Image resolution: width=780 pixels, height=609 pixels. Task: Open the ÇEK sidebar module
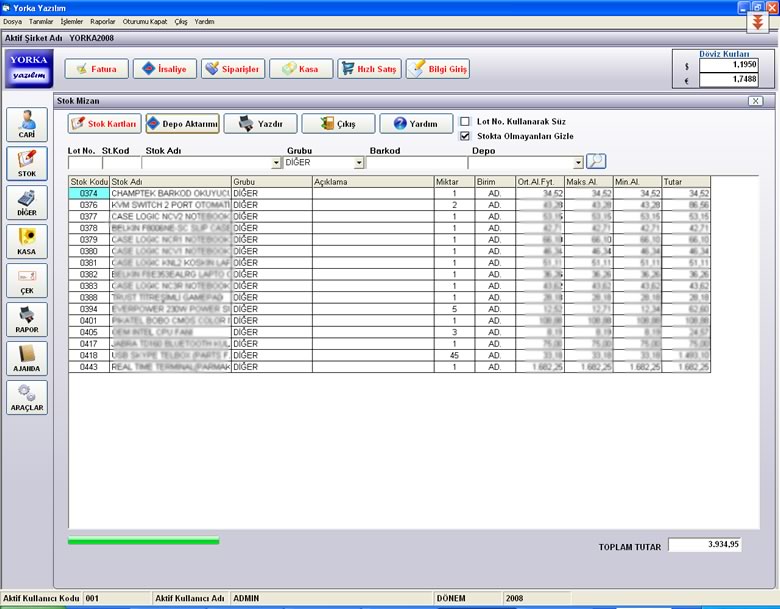pyautogui.click(x=27, y=281)
